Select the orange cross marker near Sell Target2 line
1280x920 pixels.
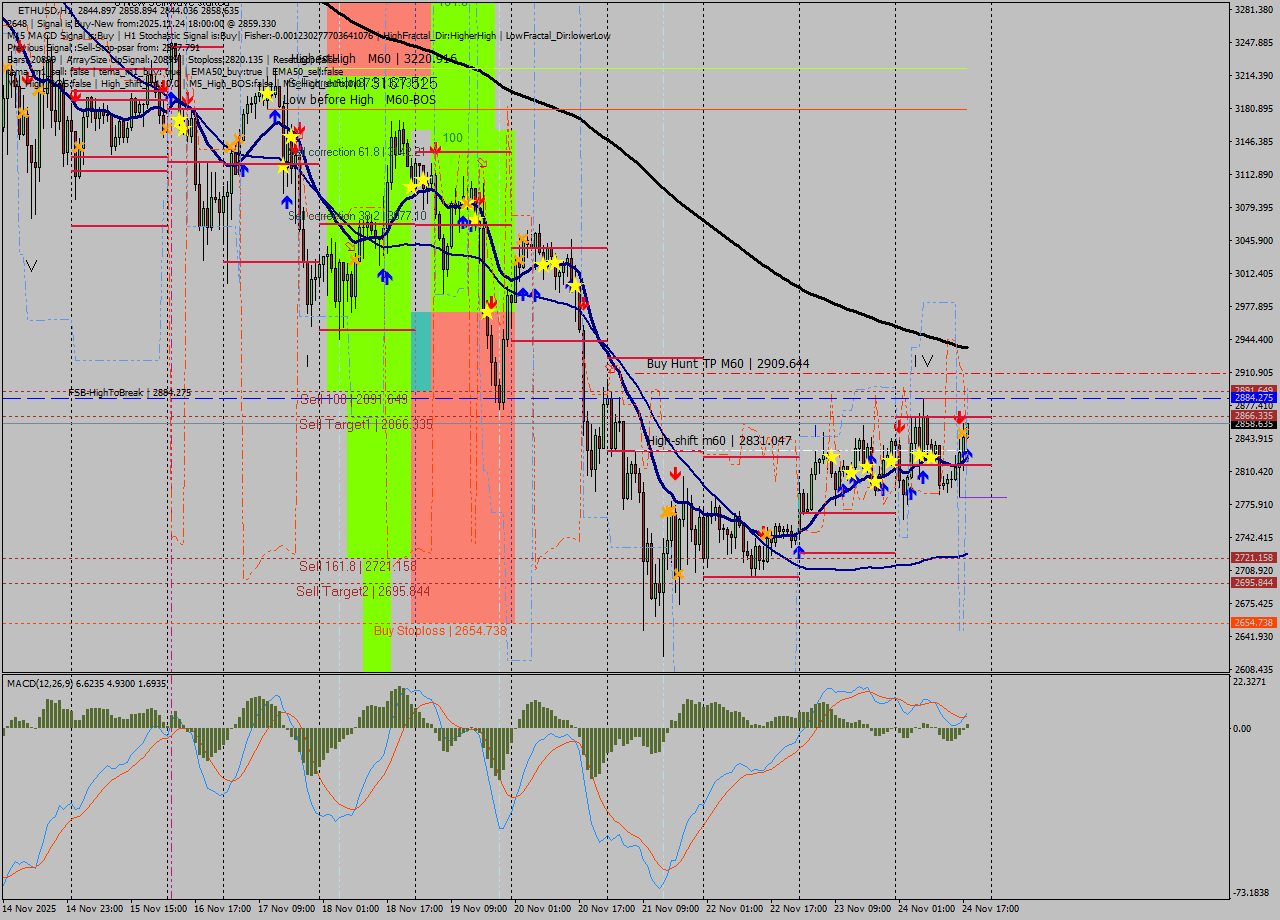click(679, 573)
